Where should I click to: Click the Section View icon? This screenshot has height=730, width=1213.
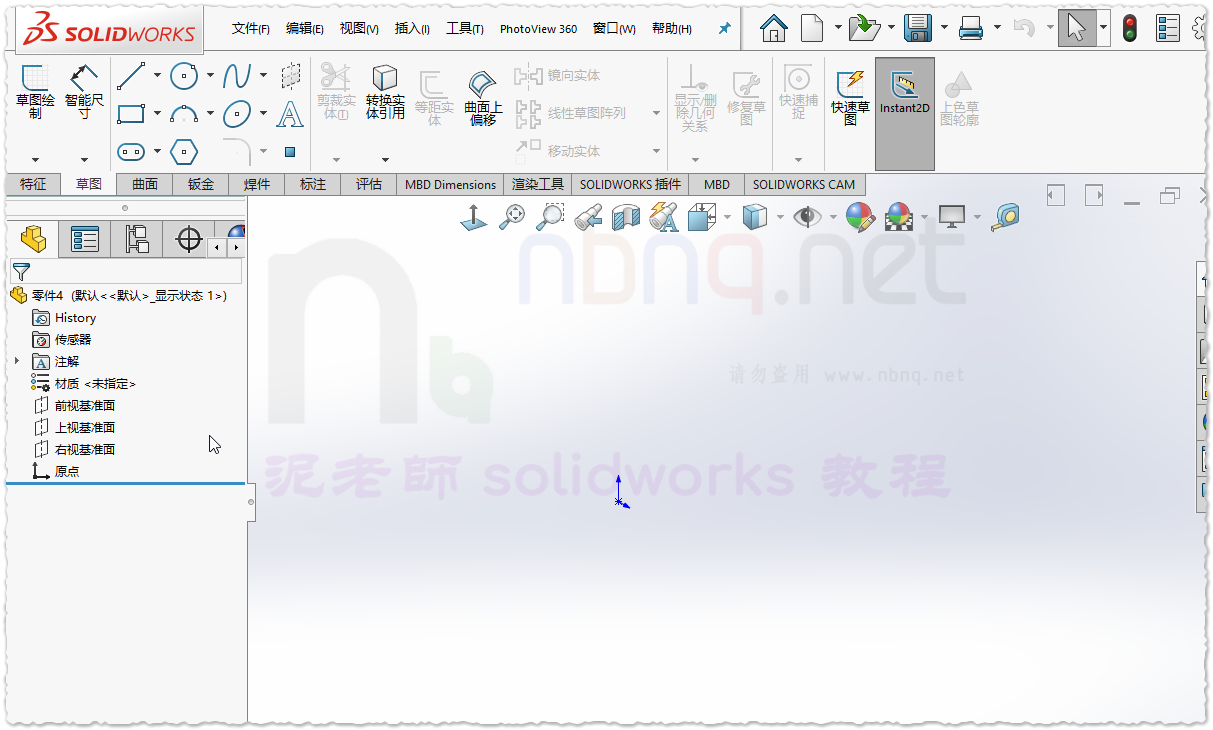(x=626, y=216)
